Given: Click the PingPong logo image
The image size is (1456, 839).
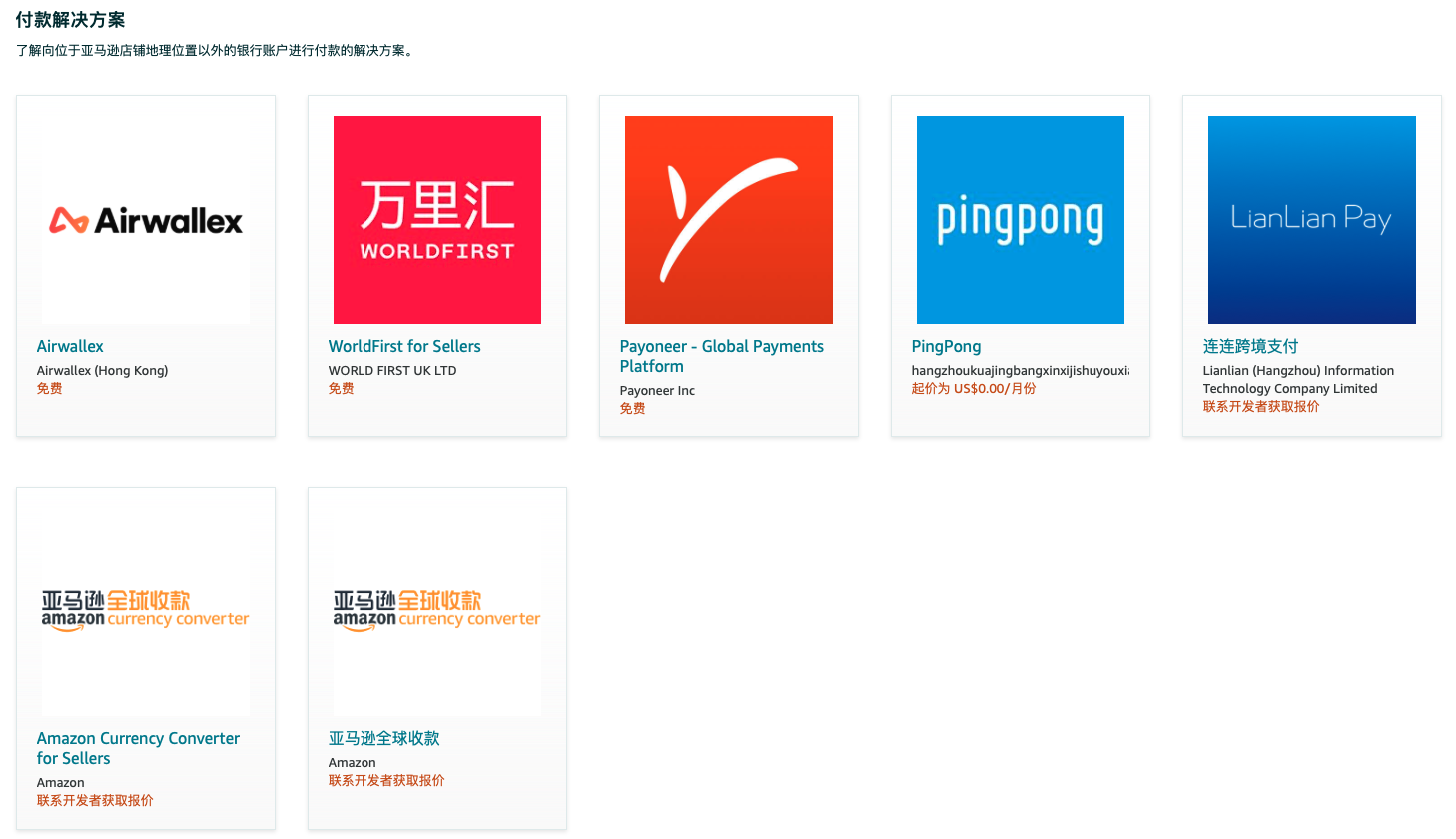Looking at the screenshot, I should click(1020, 219).
